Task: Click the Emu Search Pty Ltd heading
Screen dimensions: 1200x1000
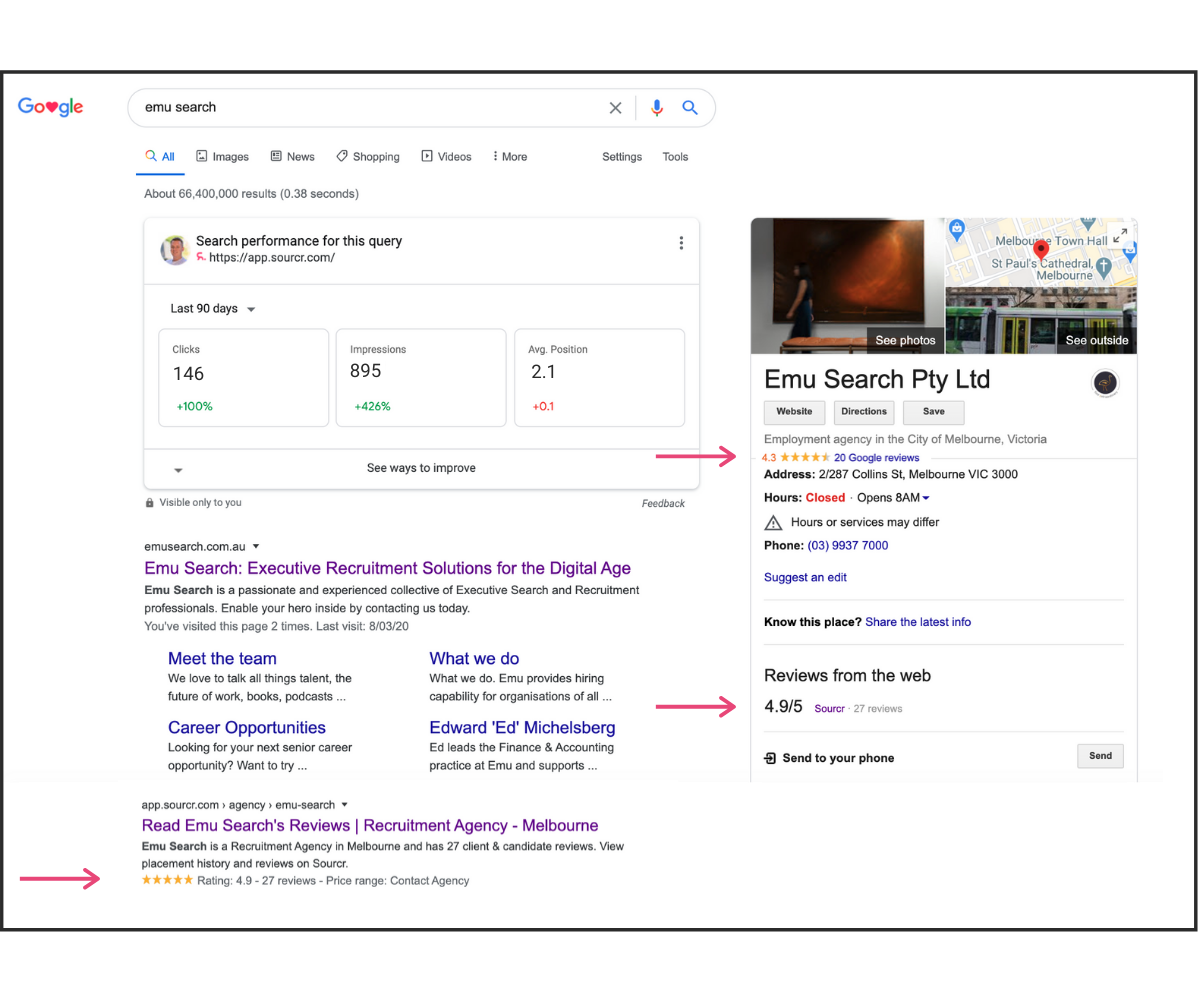Action: click(x=877, y=380)
